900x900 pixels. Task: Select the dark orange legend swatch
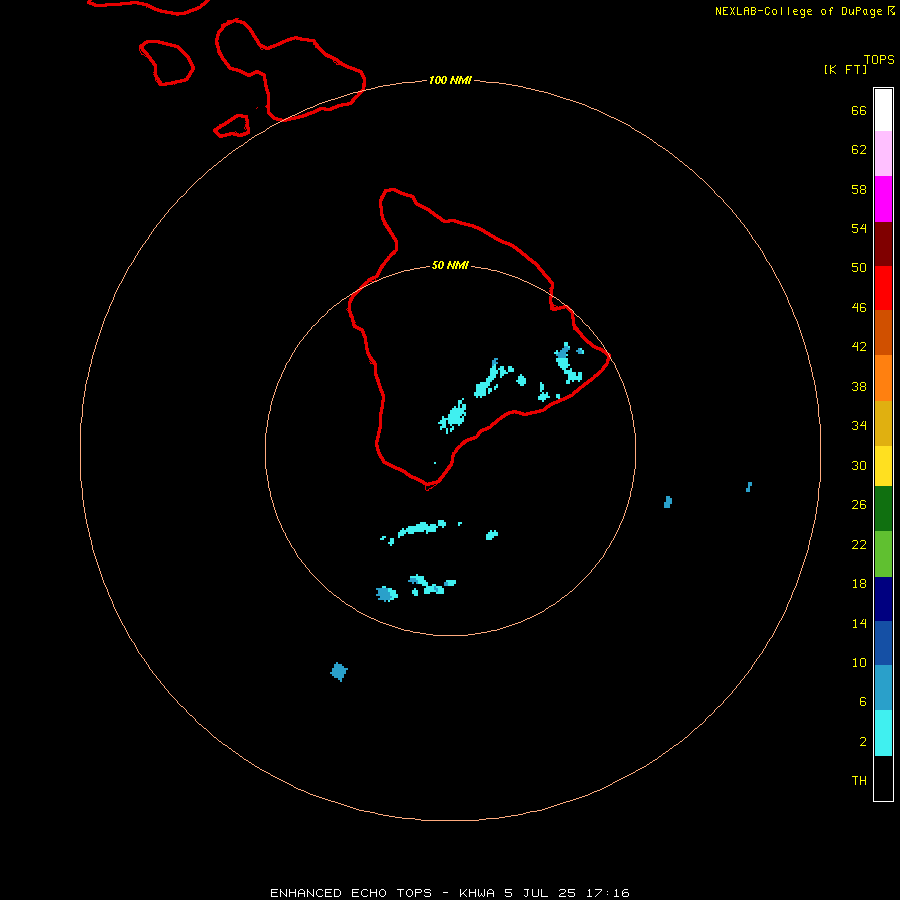coord(883,332)
